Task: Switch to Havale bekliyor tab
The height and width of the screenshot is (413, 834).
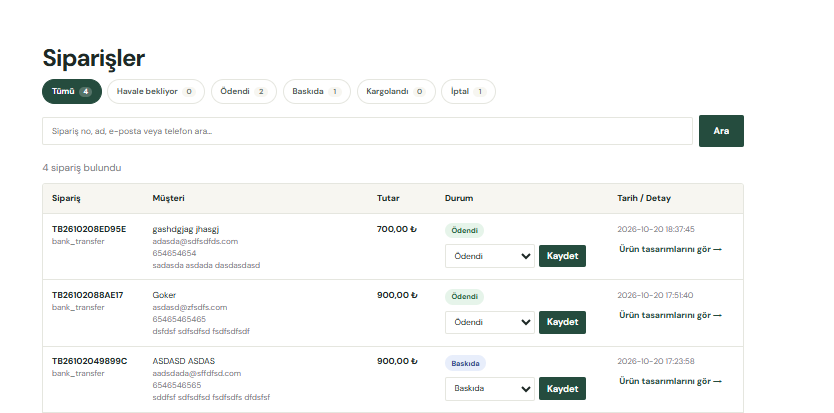Action: pos(156,92)
